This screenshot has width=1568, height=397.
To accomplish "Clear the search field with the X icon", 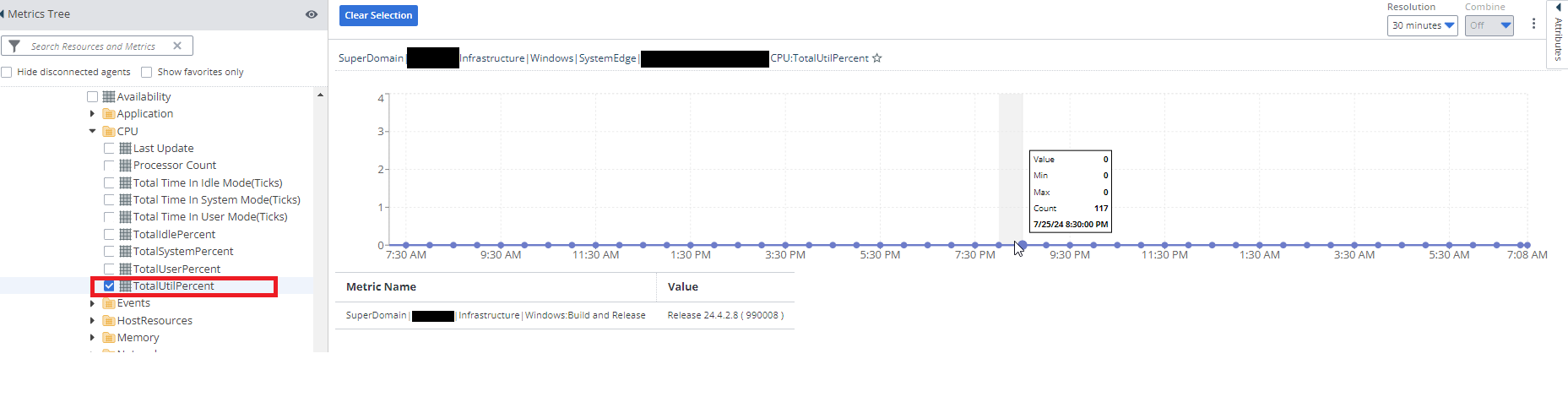I will pyautogui.click(x=177, y=46).
